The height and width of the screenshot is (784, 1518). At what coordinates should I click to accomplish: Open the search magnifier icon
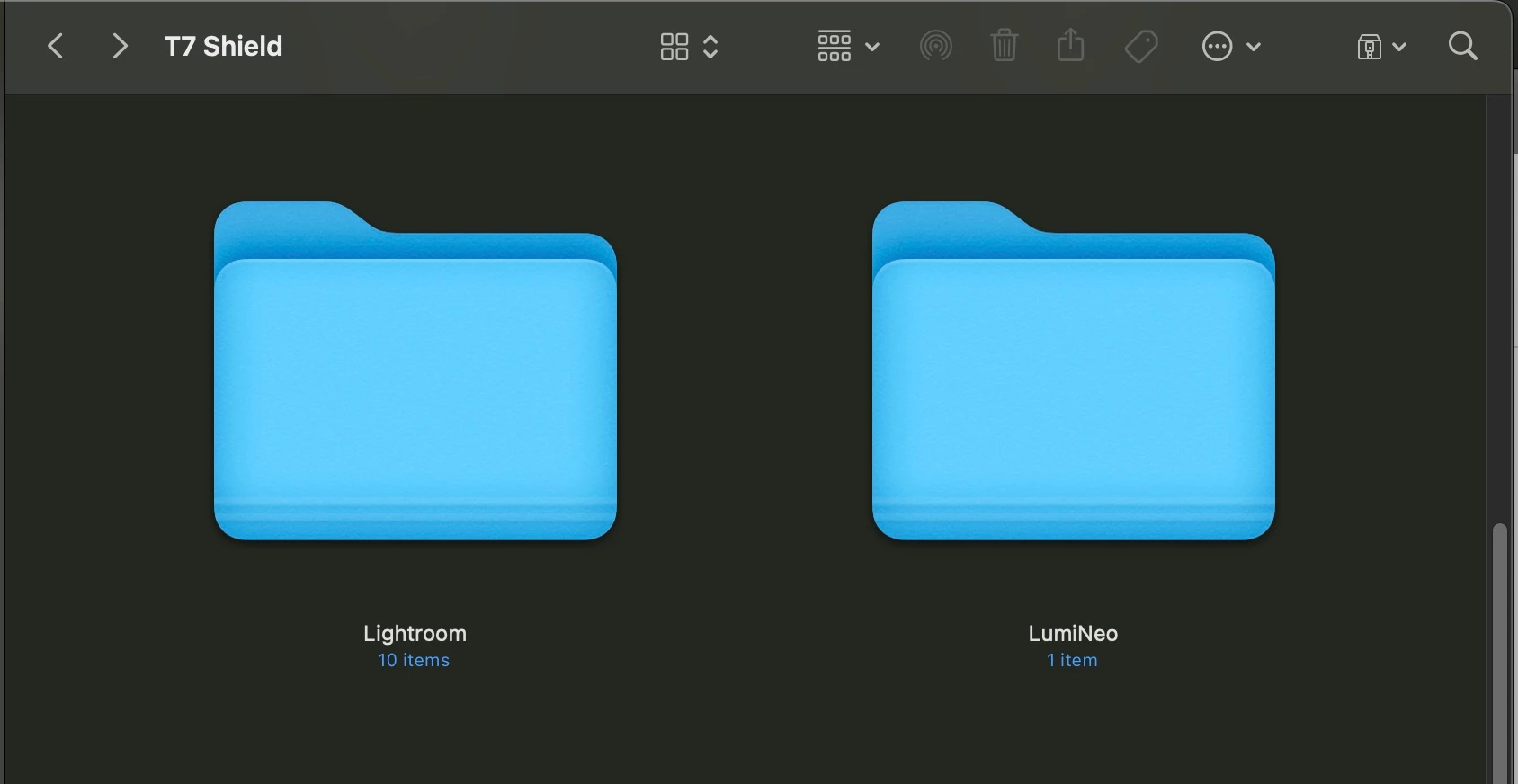[1463, 46]
